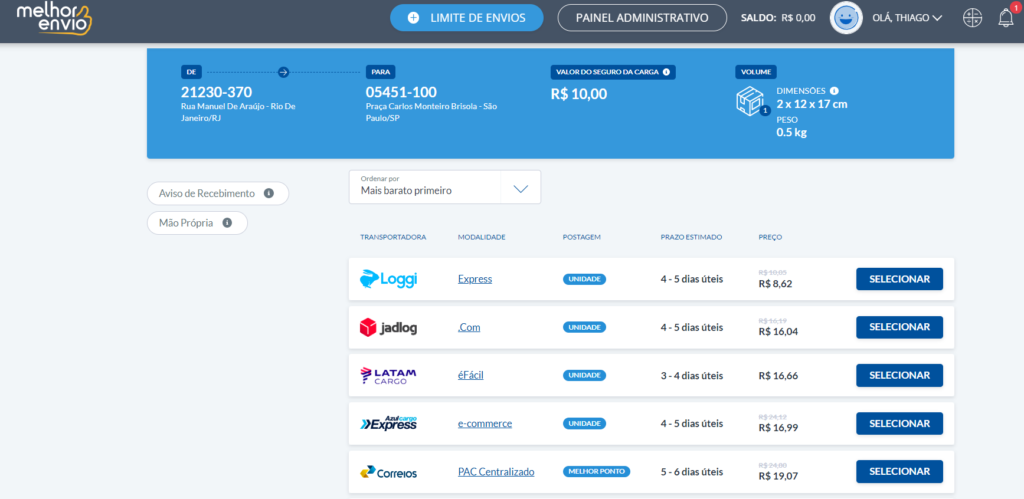Open the Express modality link
1024x499 pixels.
pyautogui.click(x=475, y=279)
